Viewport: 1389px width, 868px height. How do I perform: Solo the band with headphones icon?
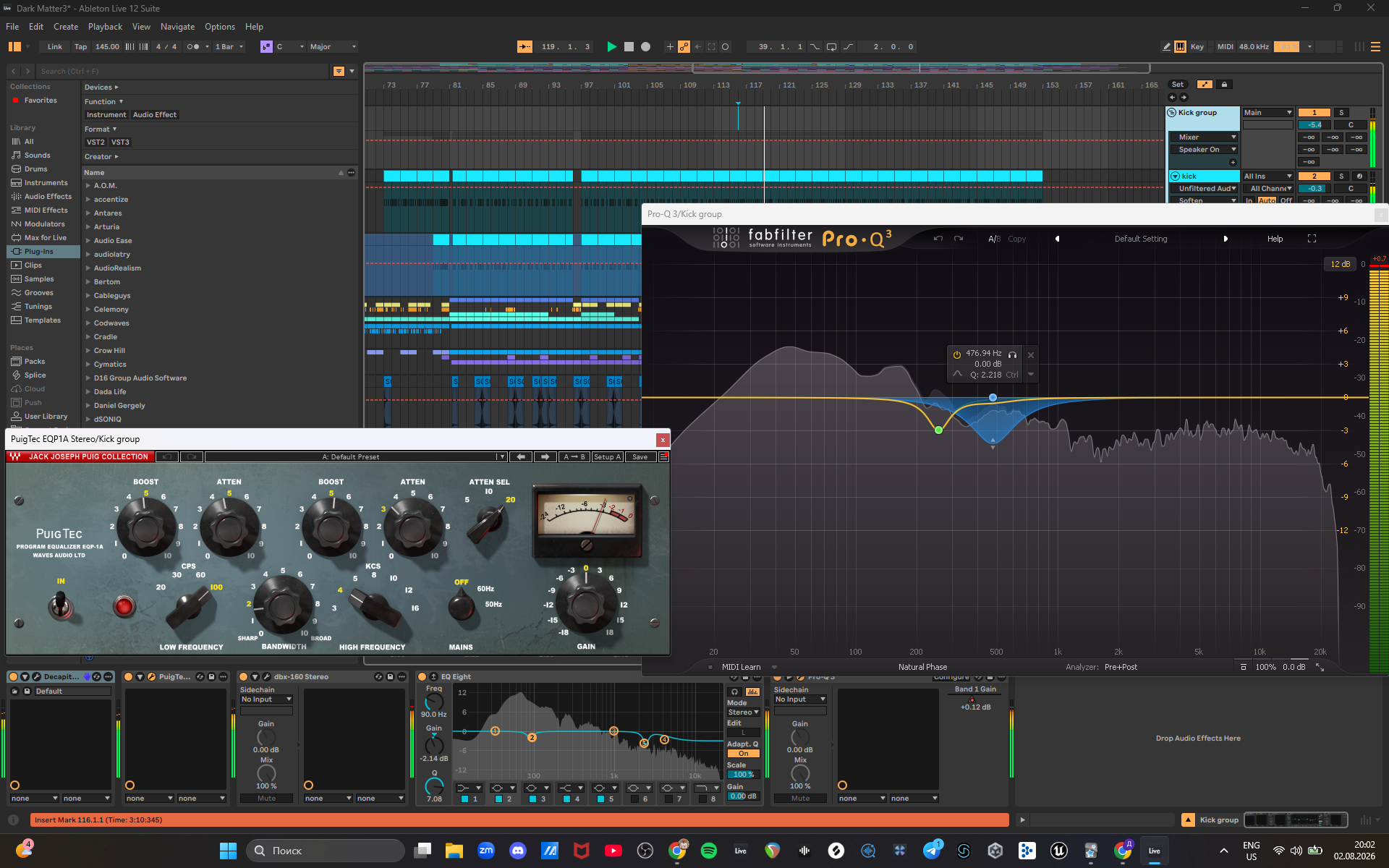1013,354
